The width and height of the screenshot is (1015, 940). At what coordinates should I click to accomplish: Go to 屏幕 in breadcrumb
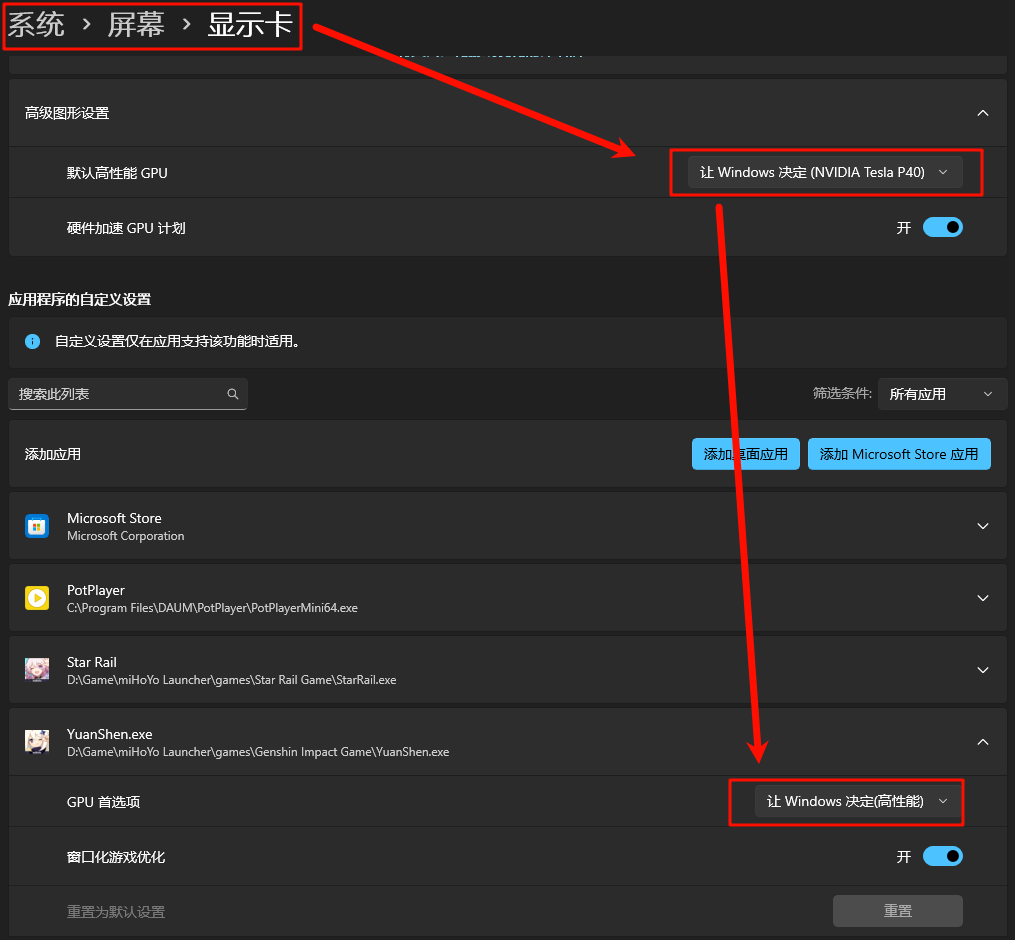[x=136, y=25]
